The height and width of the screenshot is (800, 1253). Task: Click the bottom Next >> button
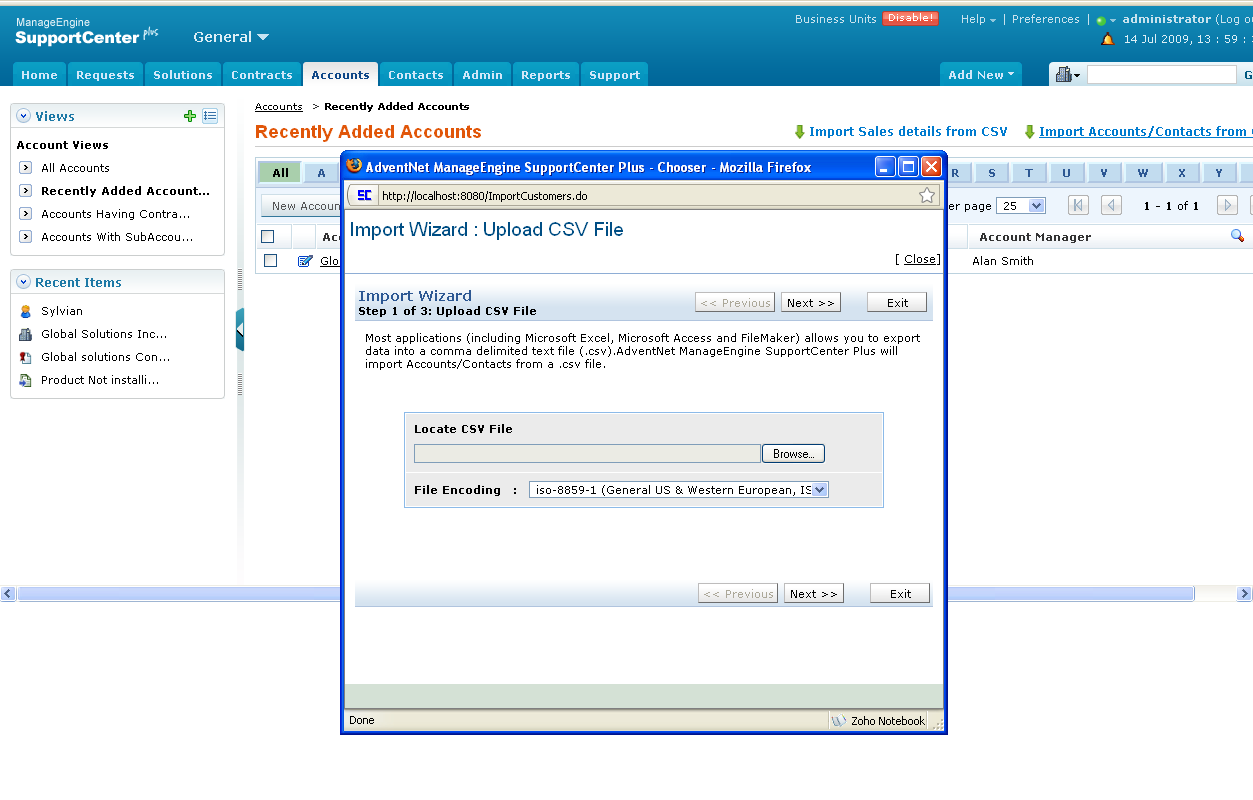(x=813, y=594)
